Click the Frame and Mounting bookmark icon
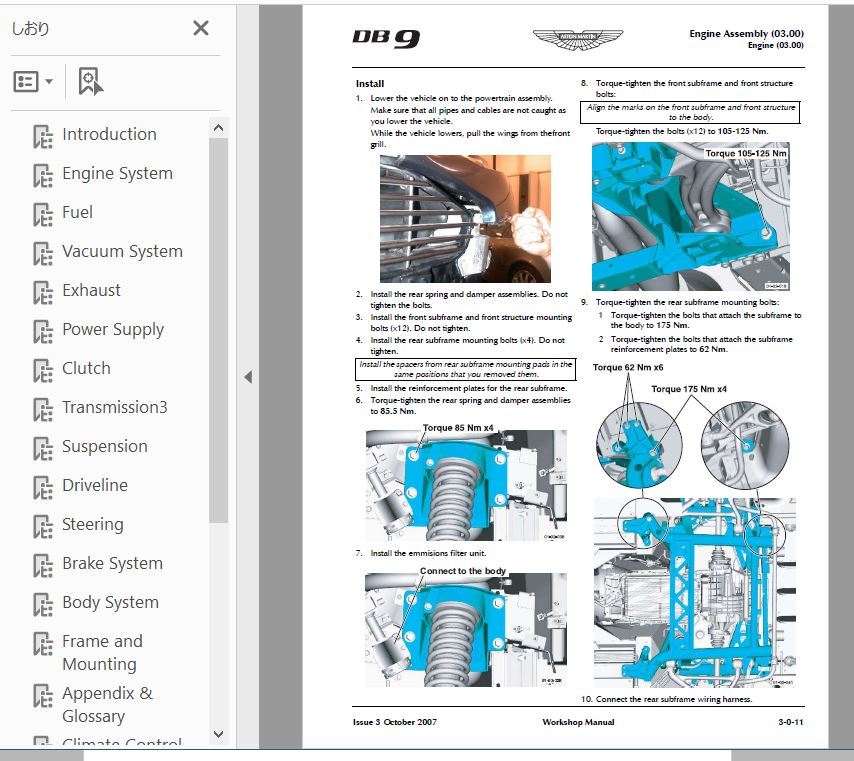This screenshot has height=761, width=854. tap(43, 643)
